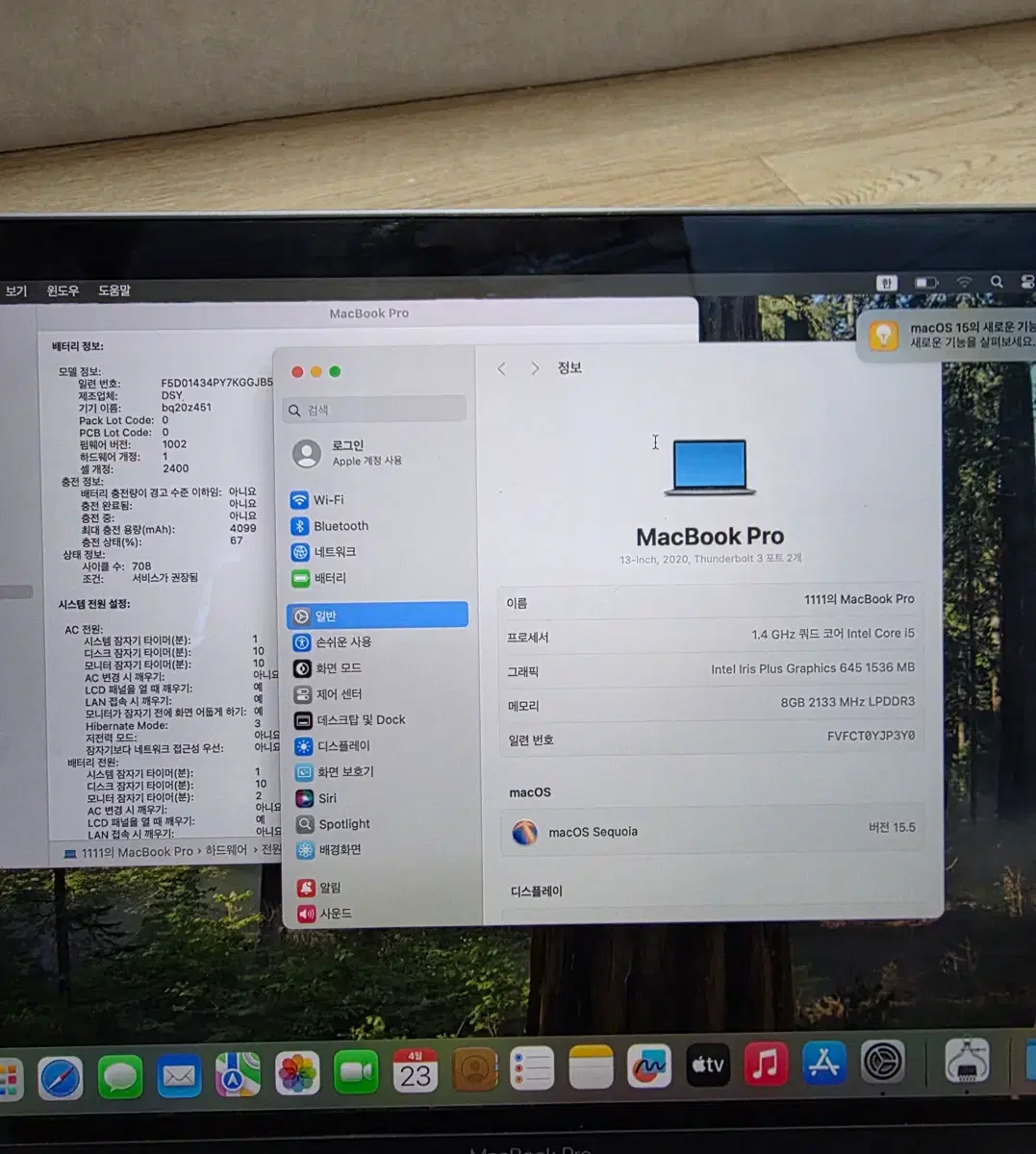Click the name value 1111의 MacBook Pro
The height and width of the screenshot is (1154, 1036).
coord(859,599)
